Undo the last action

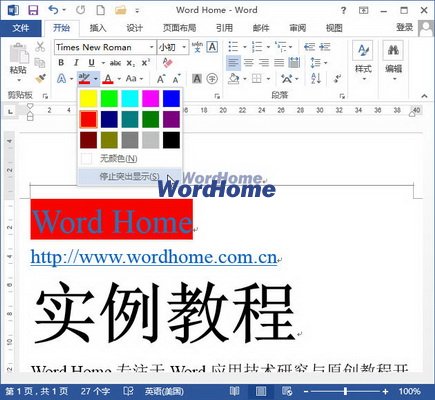[53, 10]
